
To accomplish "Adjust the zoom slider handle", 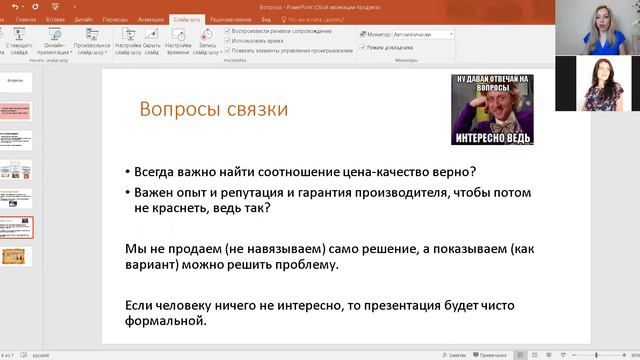I will (x=596, y=356).
